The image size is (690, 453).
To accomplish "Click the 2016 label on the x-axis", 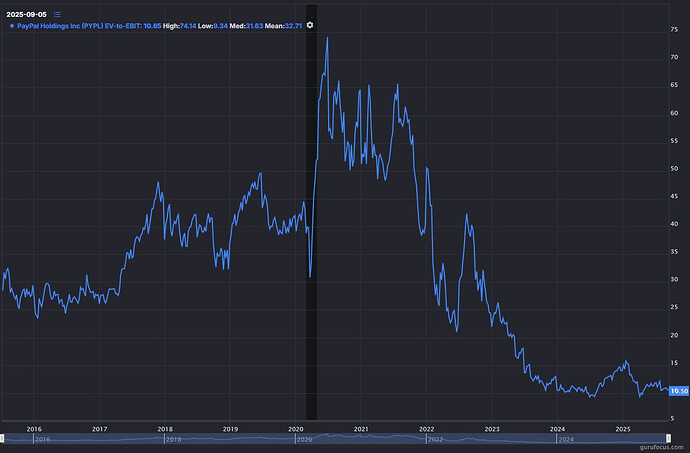I will (x=33, y=427).
